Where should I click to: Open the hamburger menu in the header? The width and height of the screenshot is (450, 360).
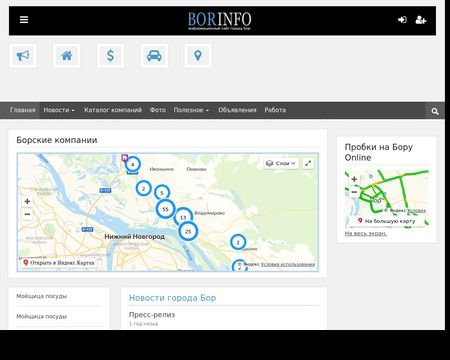click(x=24, y=20)
